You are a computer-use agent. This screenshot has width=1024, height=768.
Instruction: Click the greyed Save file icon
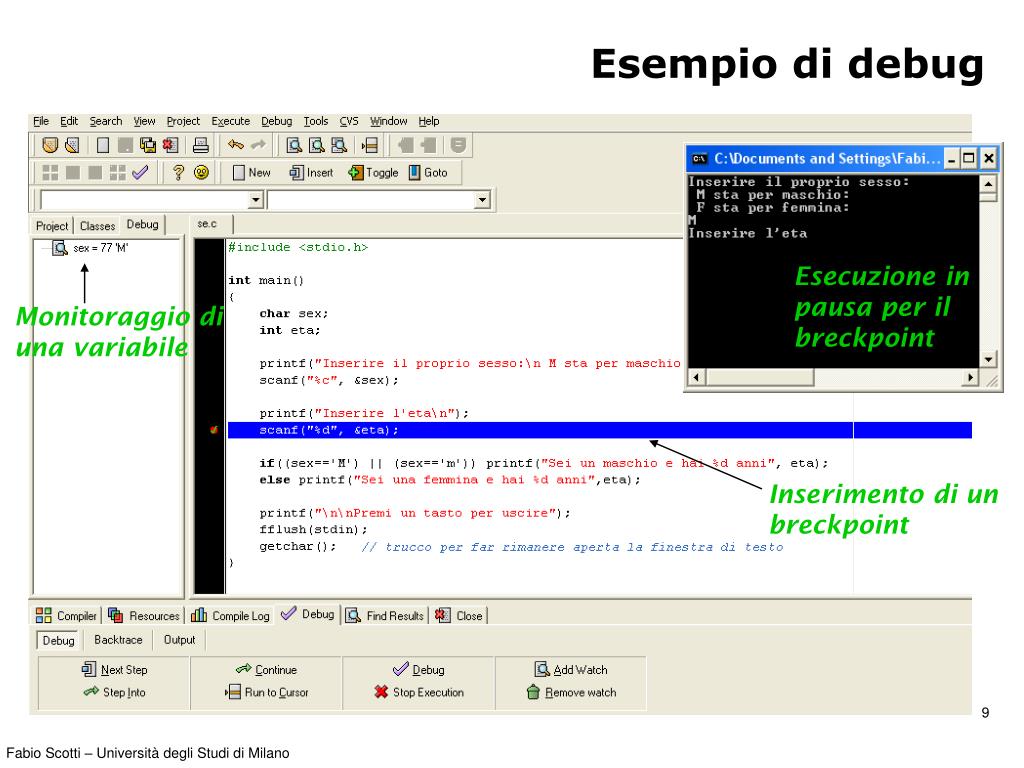point(125,145)
